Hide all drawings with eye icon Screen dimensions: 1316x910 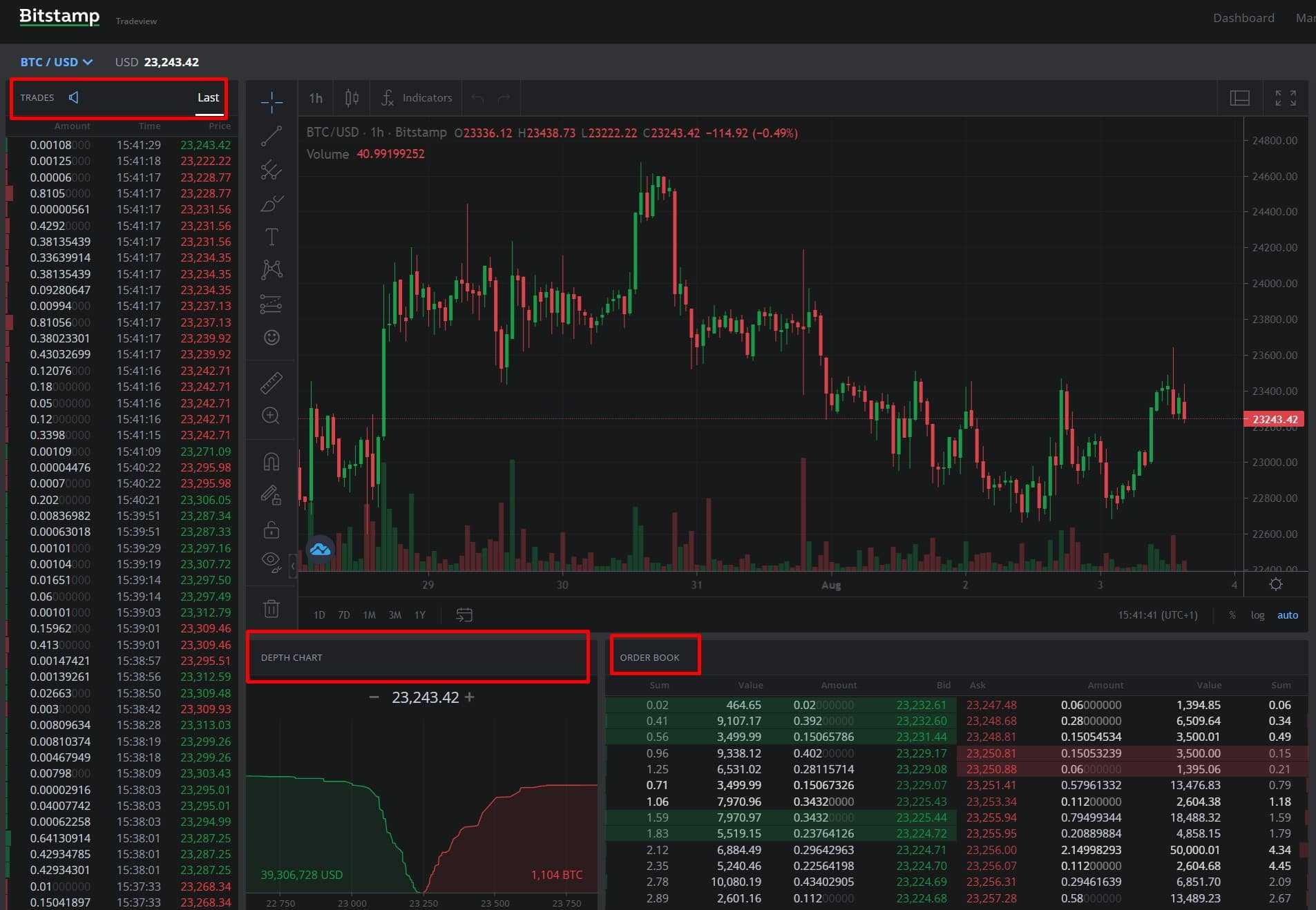click(270, 560)
